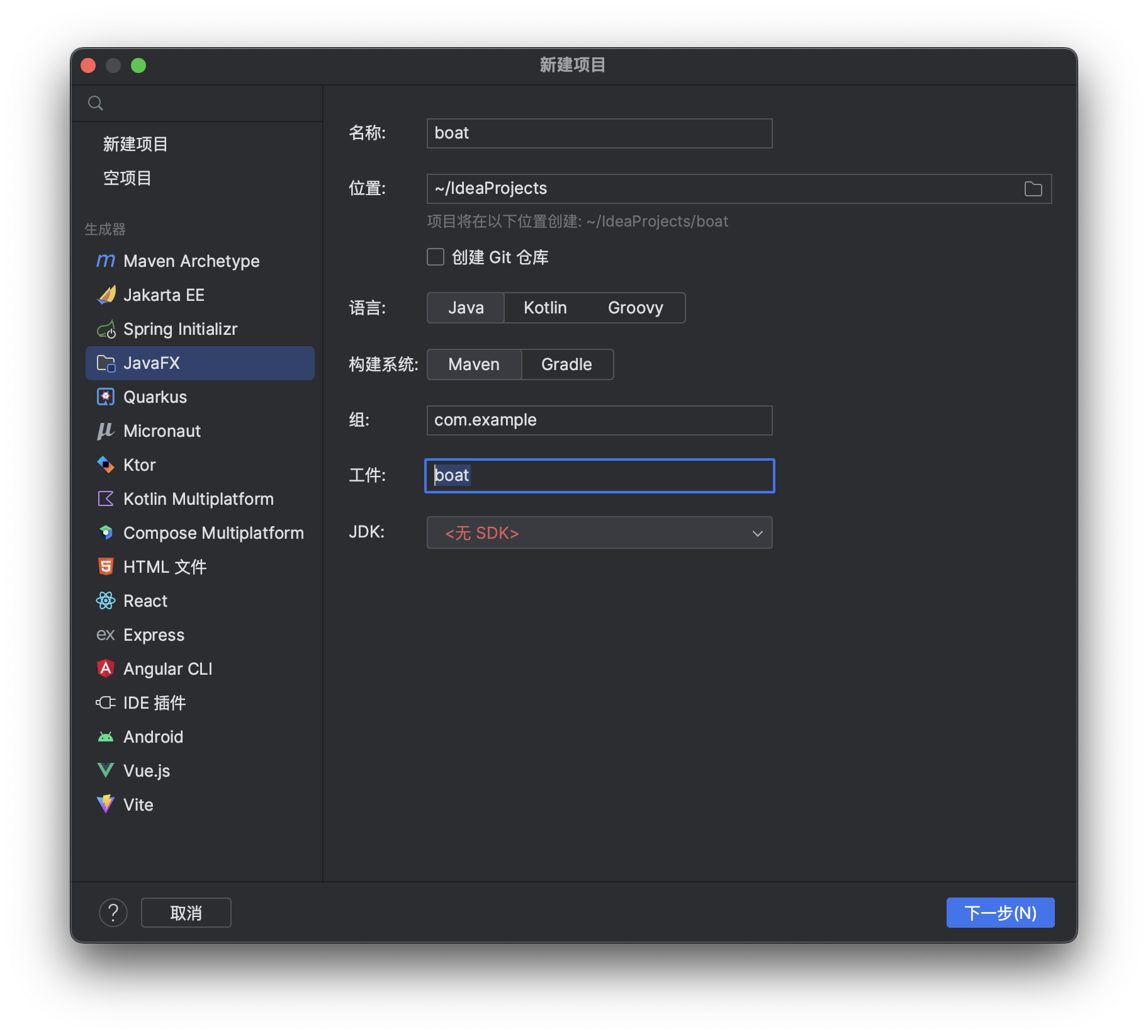Select 新建项目 in the sidebar
Image resolution: width=1148 pixels, height=1036 pixels.
coord(135,144)
